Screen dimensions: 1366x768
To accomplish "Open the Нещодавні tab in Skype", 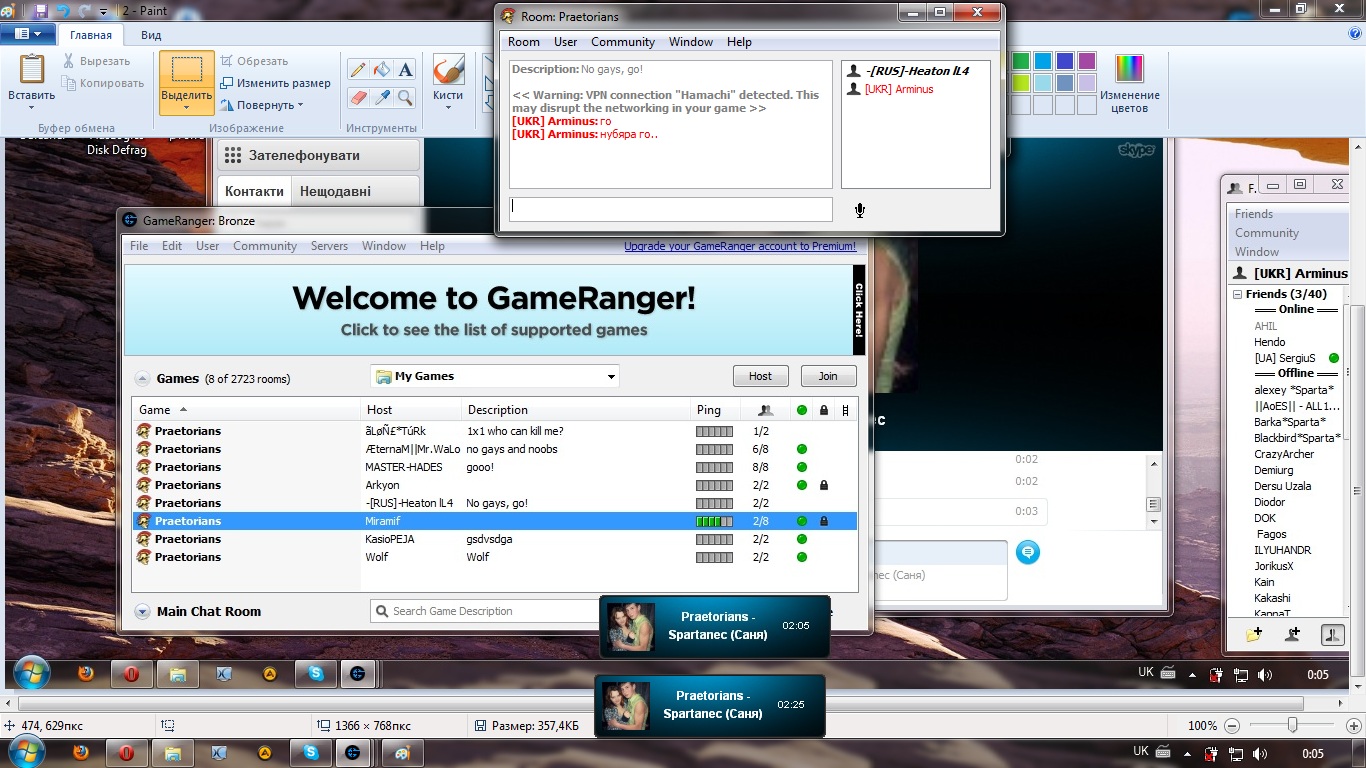I will tap(335, 191).
